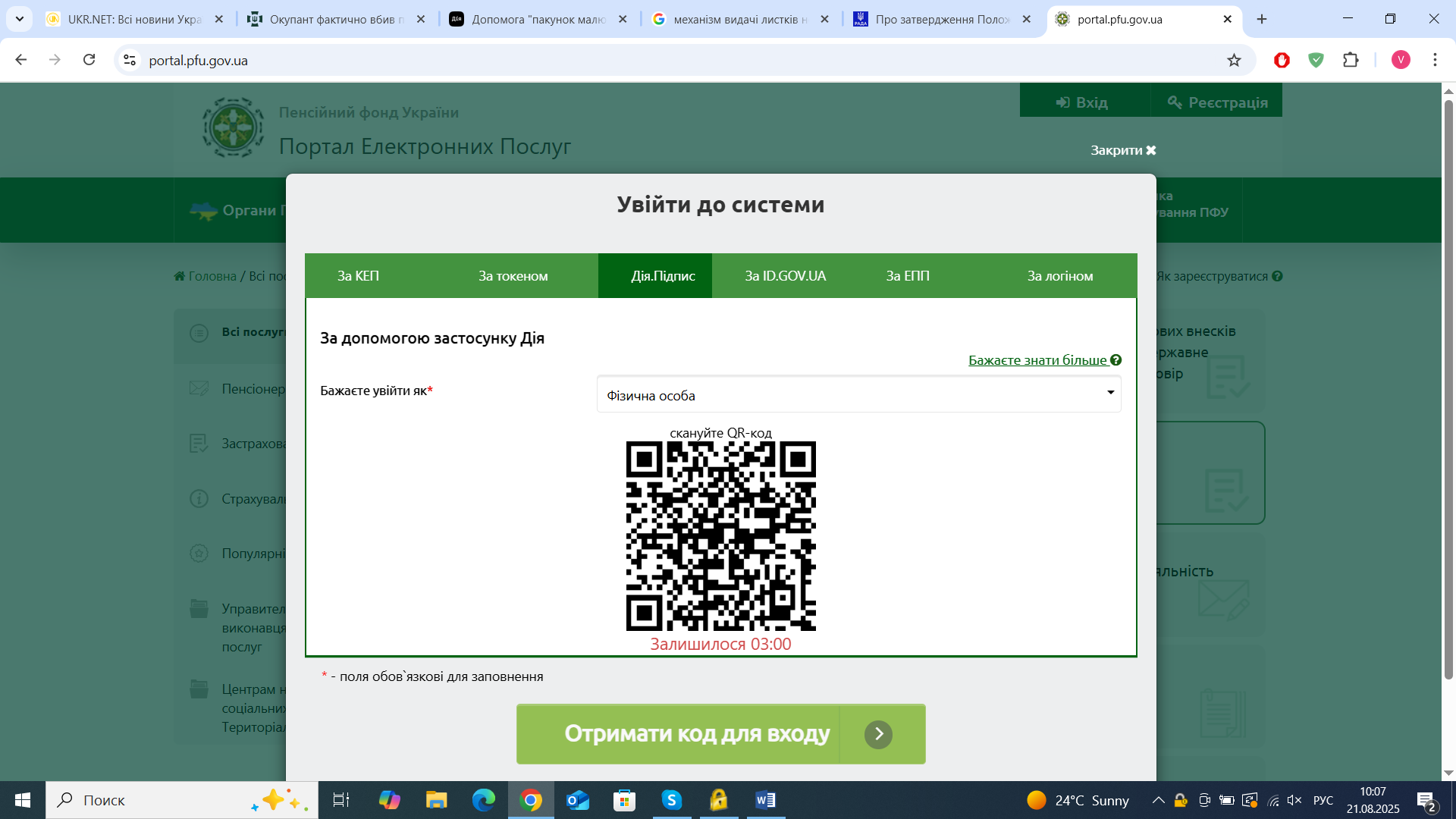Click the Chrome taskbar icon
Screen dimensions: 1456x819
531,800
